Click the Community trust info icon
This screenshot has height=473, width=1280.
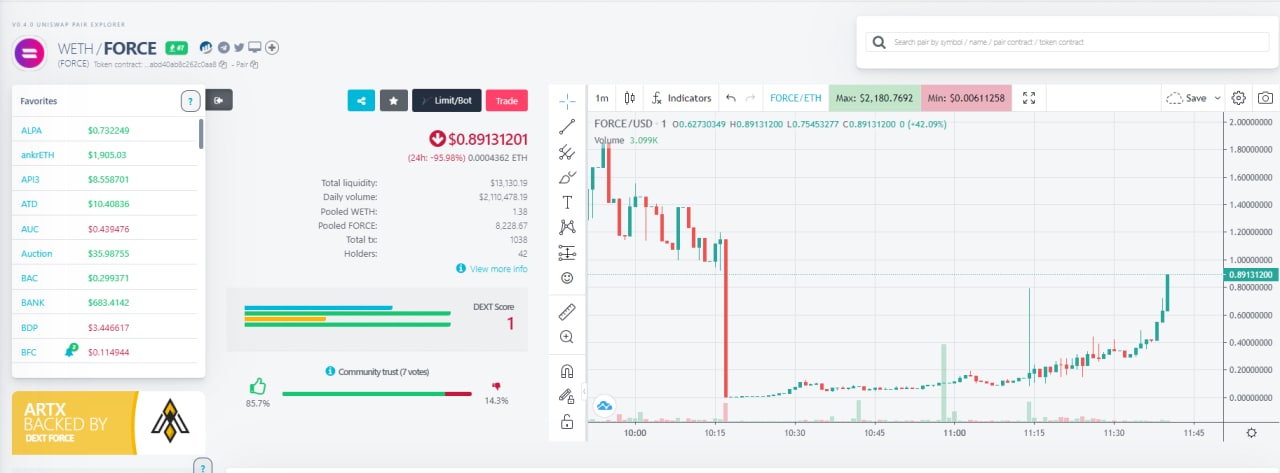coord(330,371)
